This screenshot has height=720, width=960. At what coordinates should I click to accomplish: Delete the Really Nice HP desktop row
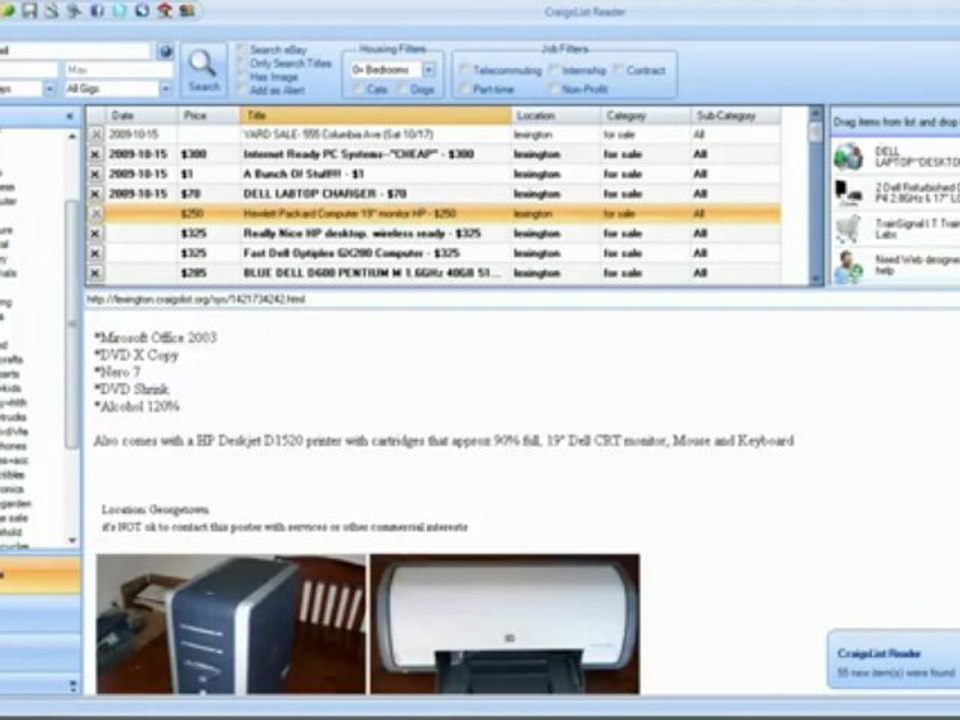pyautogui.click(x=95, y=233)
